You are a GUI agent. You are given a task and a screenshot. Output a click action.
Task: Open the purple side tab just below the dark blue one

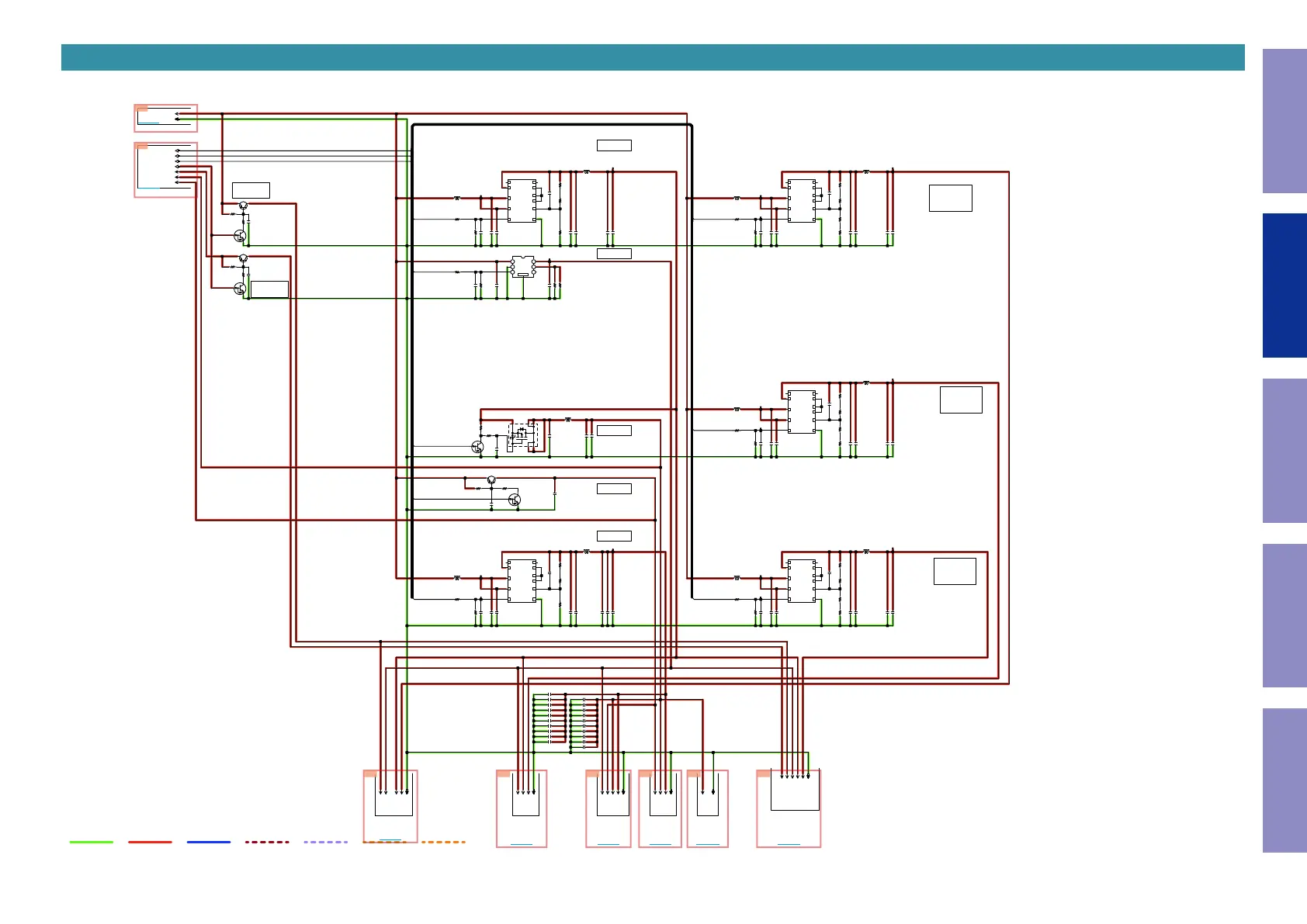click(1284, 451)
